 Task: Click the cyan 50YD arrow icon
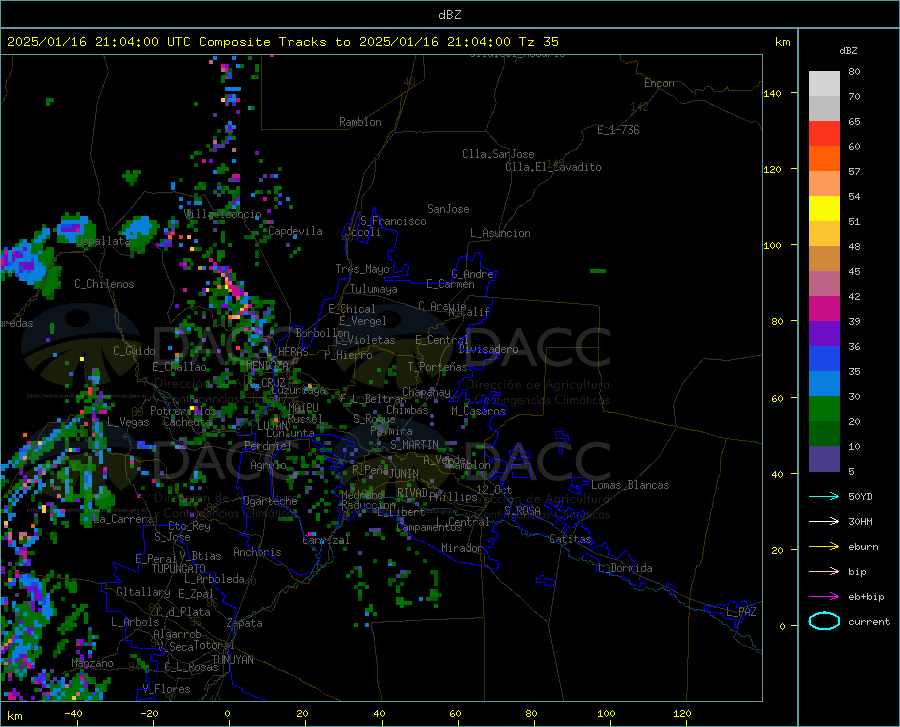(824, 496)
